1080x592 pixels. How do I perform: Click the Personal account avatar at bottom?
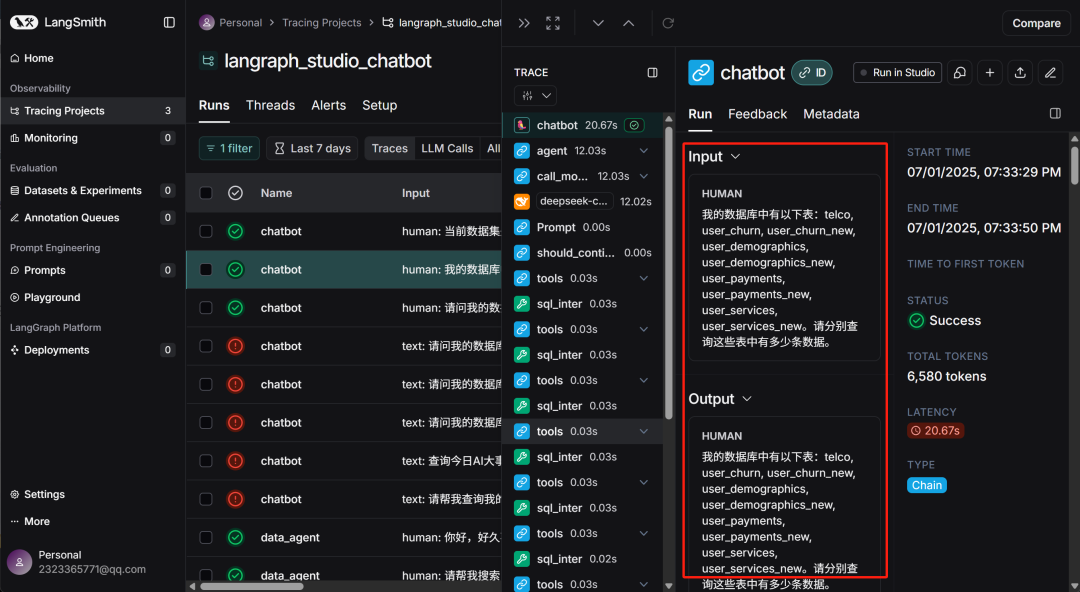(x=19, y=562)
